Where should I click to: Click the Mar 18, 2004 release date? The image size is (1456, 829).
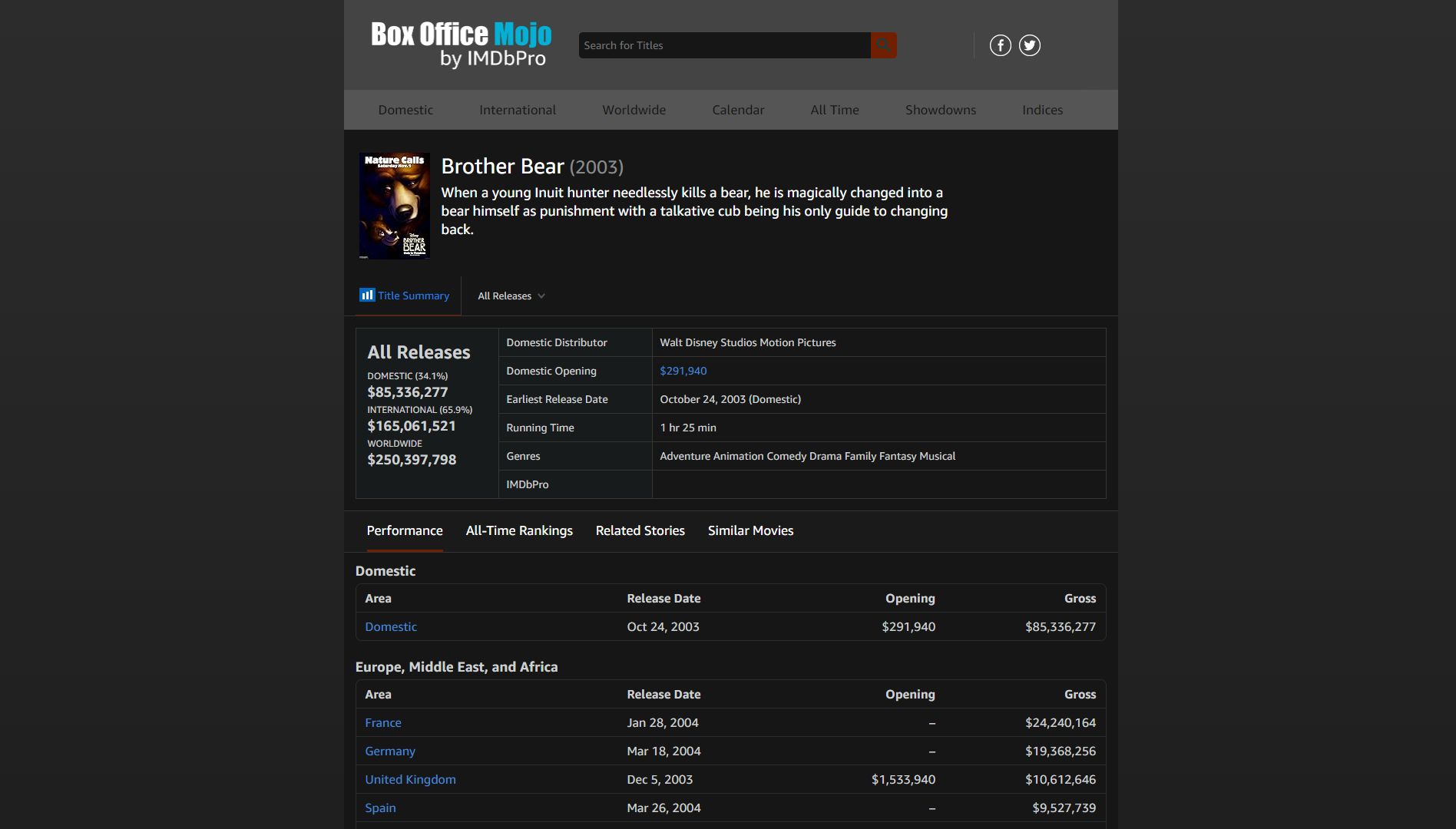point(663,751)
